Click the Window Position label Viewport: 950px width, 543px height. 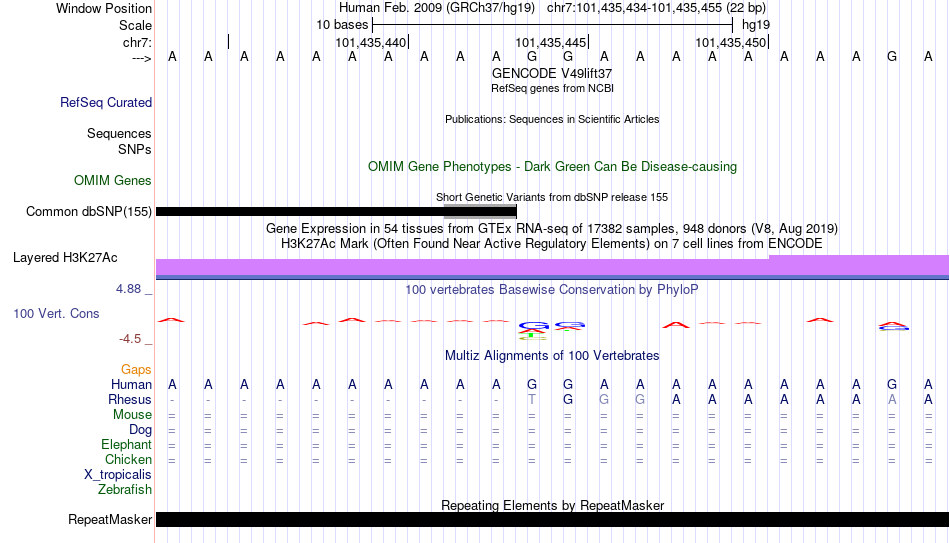pos(104,8)
